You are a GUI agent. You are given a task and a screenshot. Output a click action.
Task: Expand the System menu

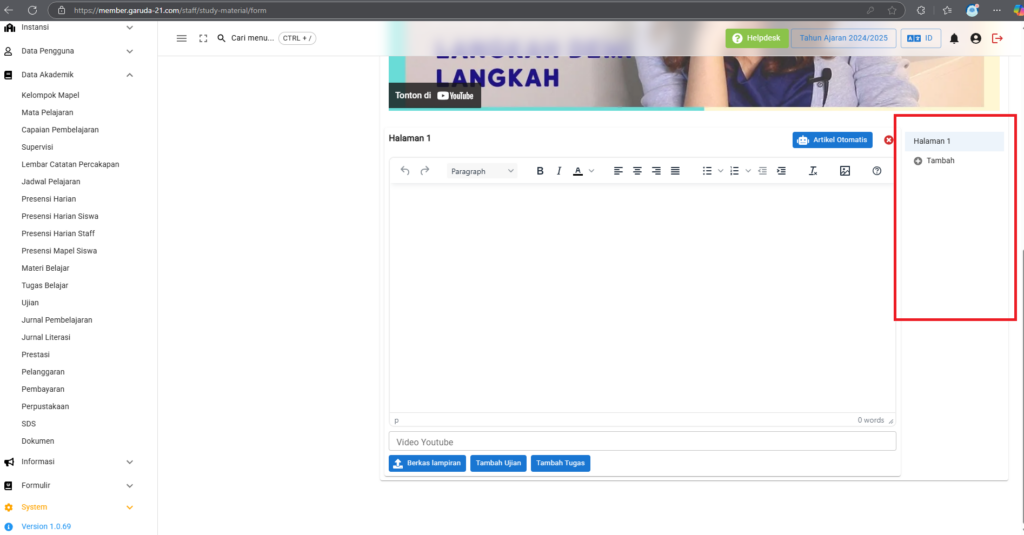coord(68,507)
